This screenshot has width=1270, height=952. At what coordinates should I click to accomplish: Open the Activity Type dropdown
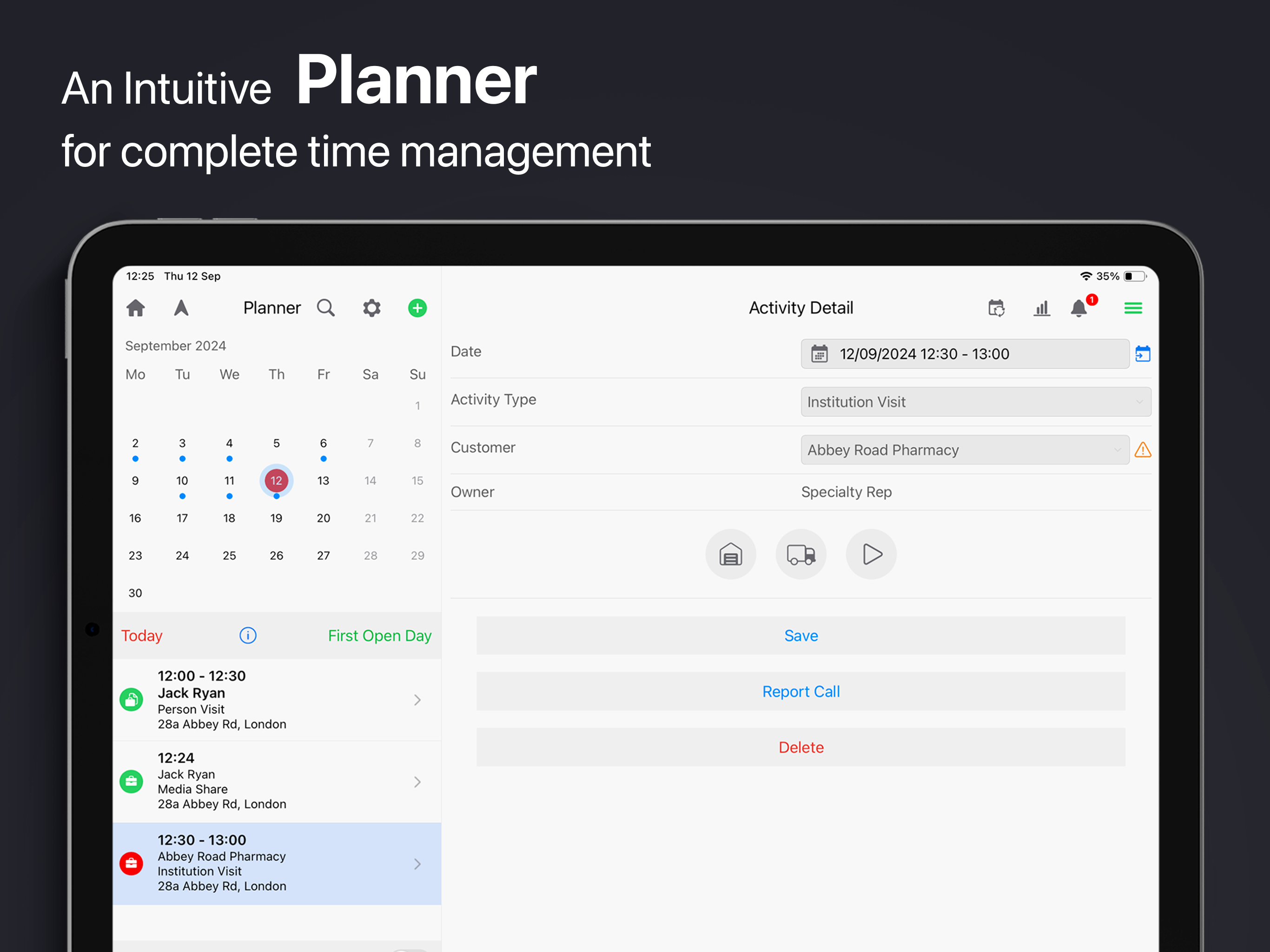pyautogui.click(x=976, y=402)
